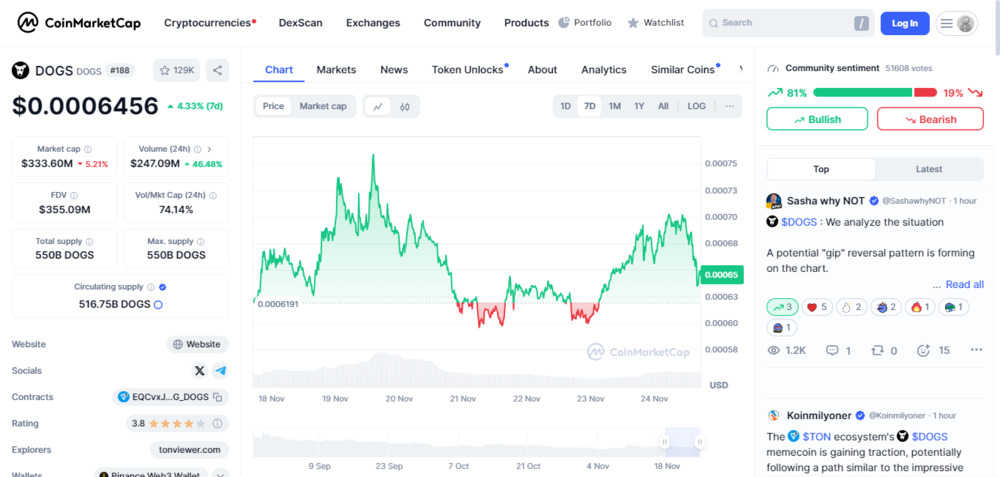Vote Bullish on community sentiment

pyautogui.click(x=817, y=119)
